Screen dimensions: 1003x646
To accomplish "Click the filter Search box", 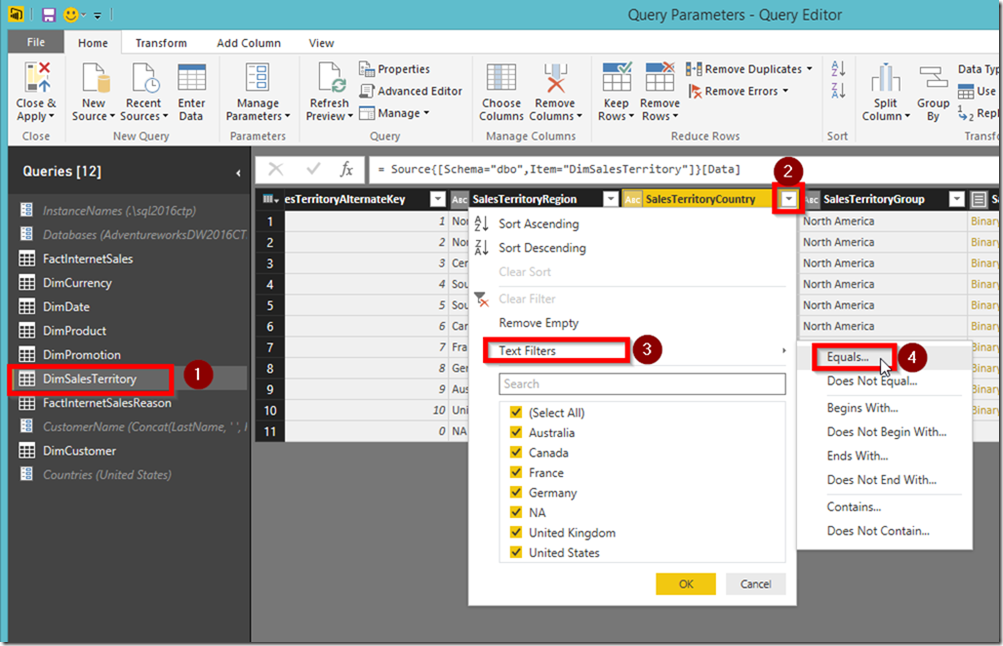I will 642,384.
